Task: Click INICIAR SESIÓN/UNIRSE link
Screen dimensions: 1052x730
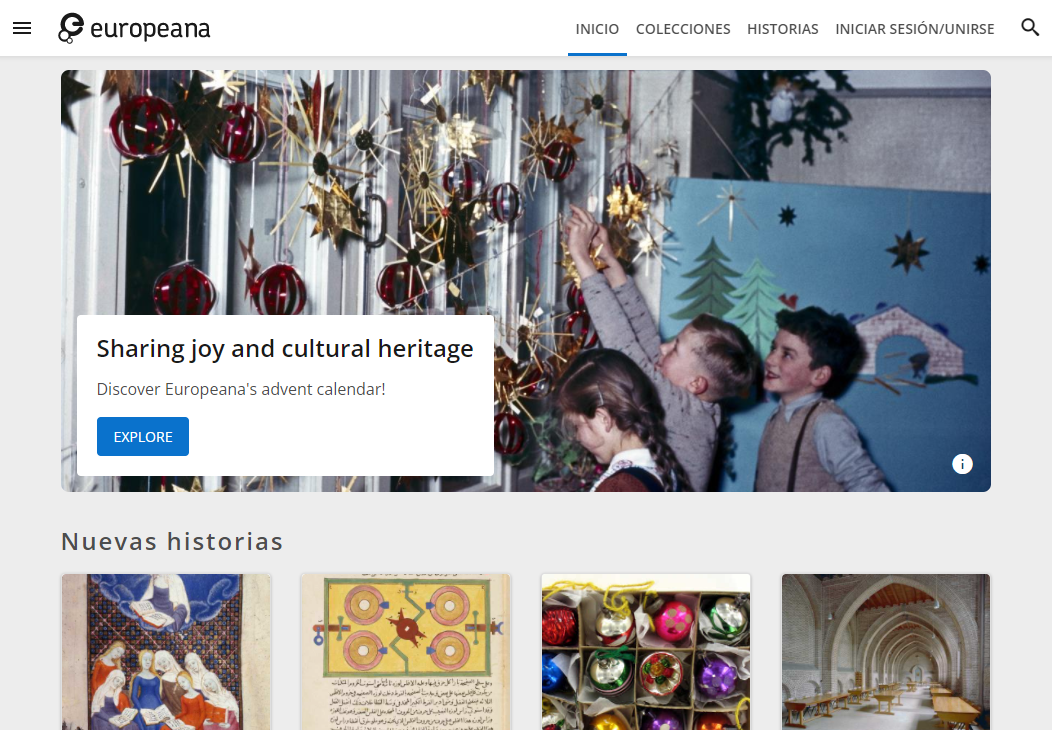Action: pyautogui.click(x=914, y=29)
